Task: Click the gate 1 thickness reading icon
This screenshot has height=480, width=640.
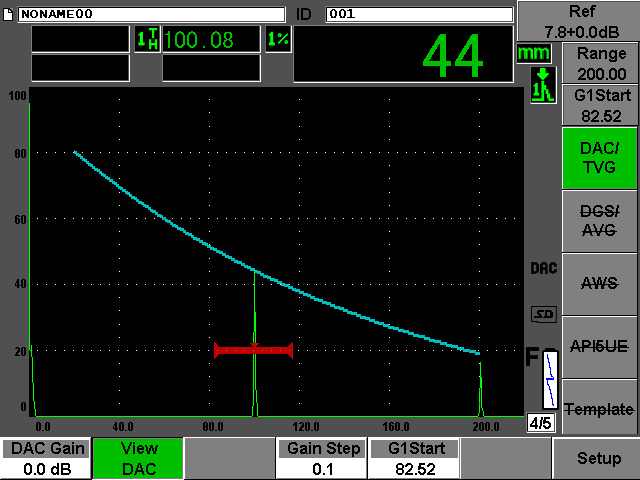Action: coord(146,39)
